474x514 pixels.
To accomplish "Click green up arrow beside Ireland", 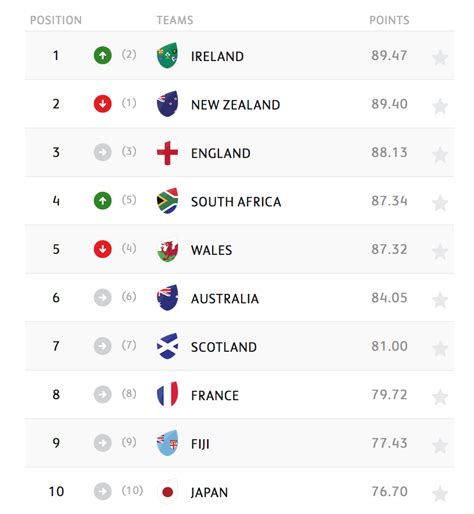I will pyautogui.click(x=103, y=55).
